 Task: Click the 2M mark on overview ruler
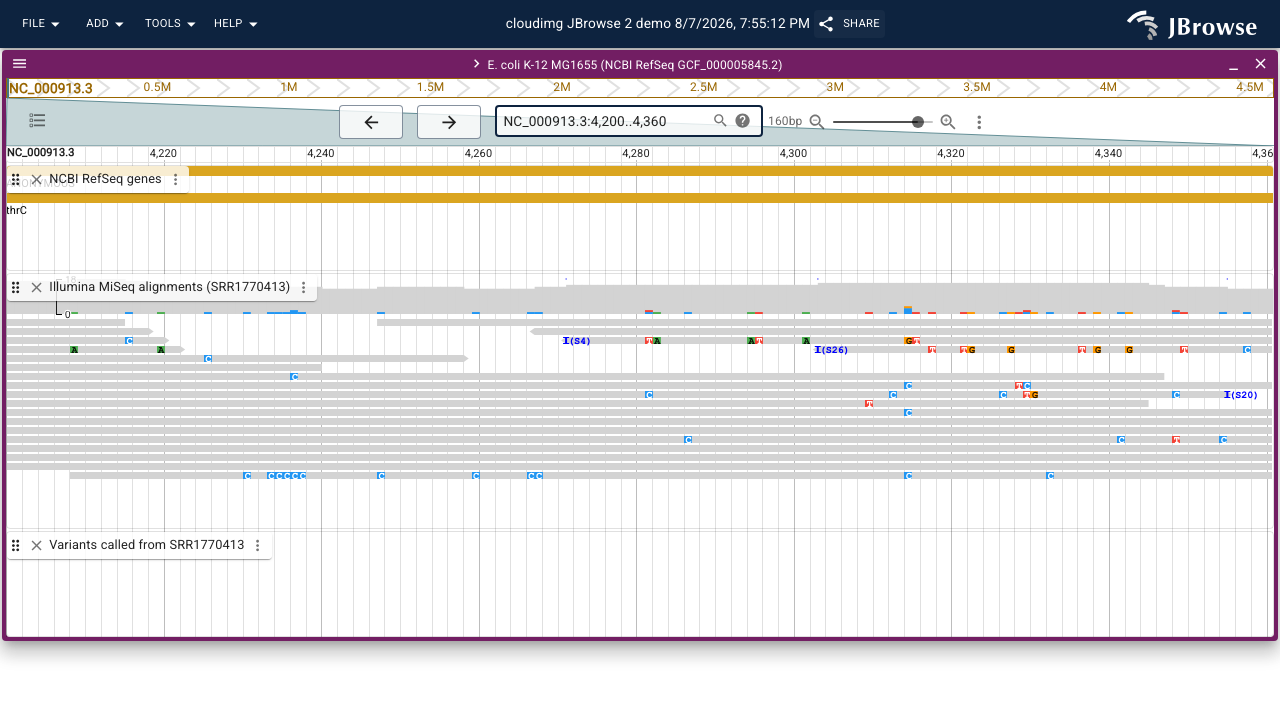tap(562, 87)
